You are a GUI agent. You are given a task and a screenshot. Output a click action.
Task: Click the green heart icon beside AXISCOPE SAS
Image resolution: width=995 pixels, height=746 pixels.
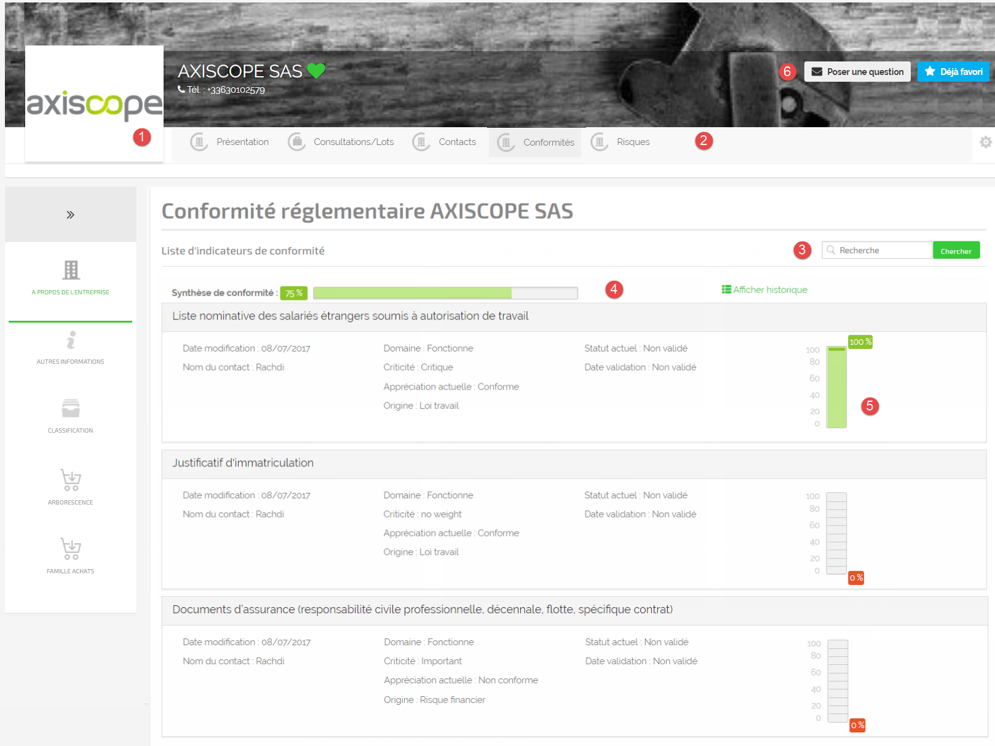tap(316, 70)
